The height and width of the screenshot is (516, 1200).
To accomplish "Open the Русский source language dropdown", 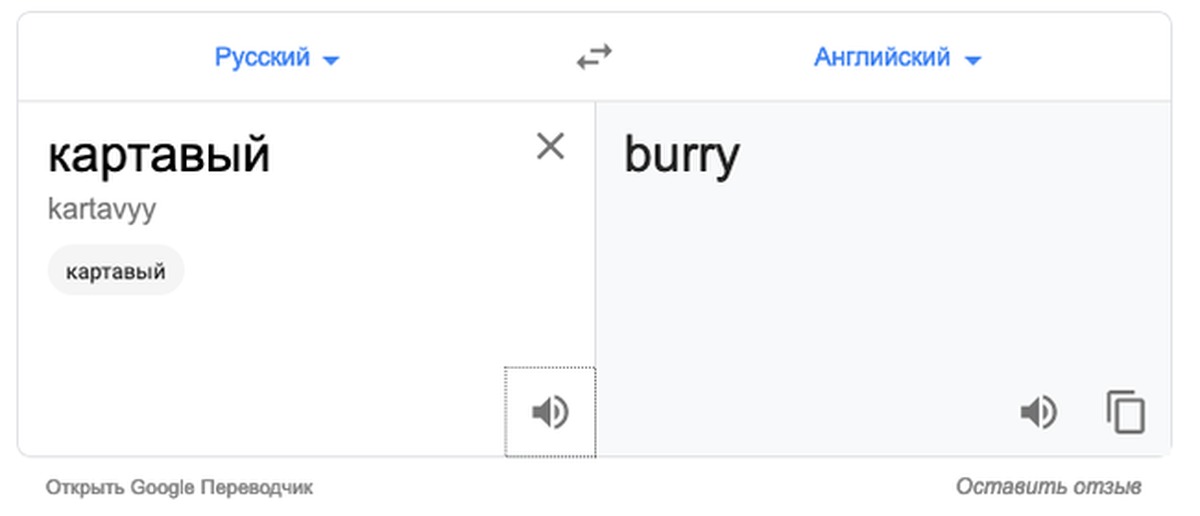I will 277,58.
